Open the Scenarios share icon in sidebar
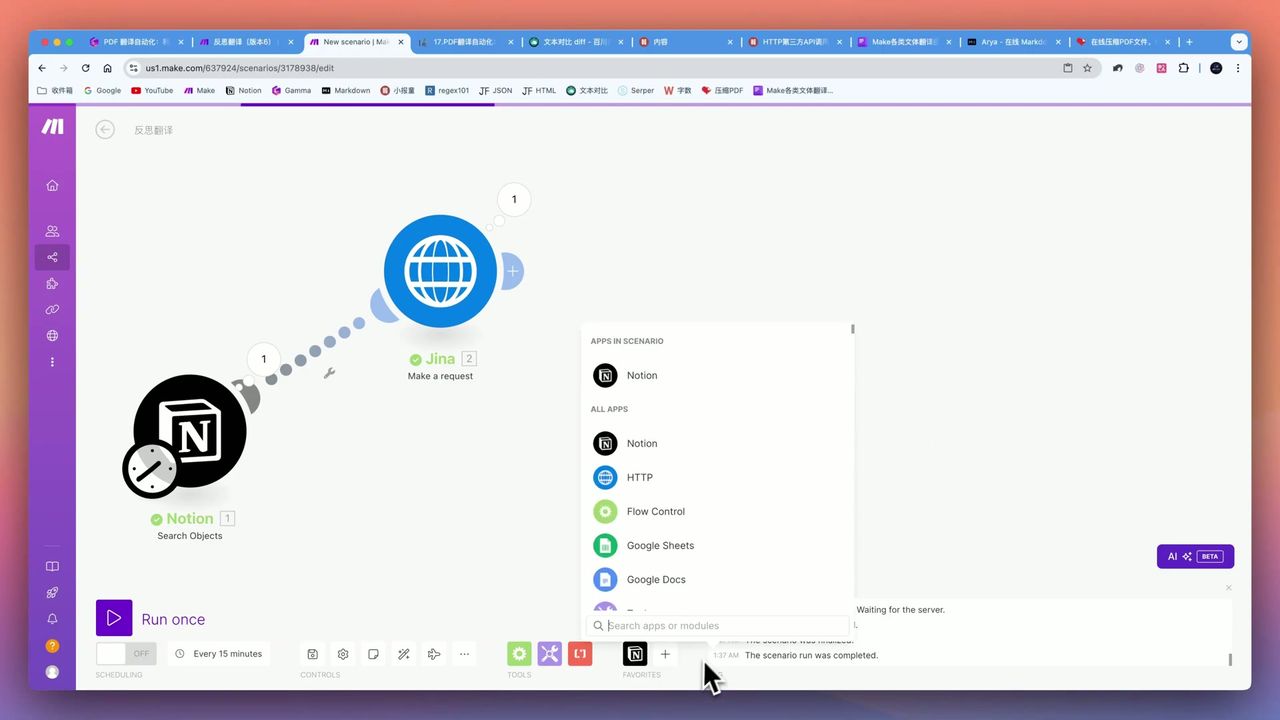1280x720 pixels. (x=52, y=257)
